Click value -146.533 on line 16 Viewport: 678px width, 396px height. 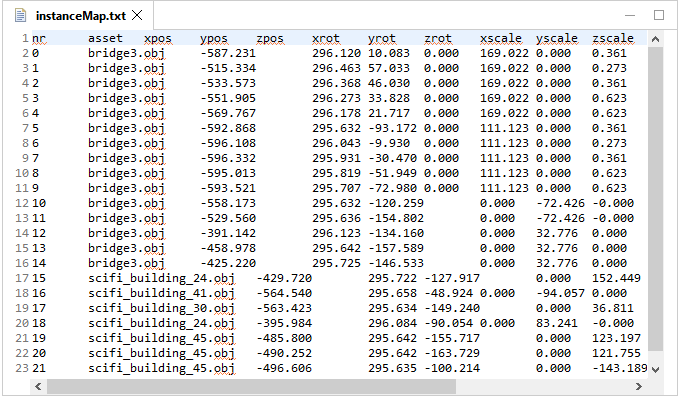[396, 263]
